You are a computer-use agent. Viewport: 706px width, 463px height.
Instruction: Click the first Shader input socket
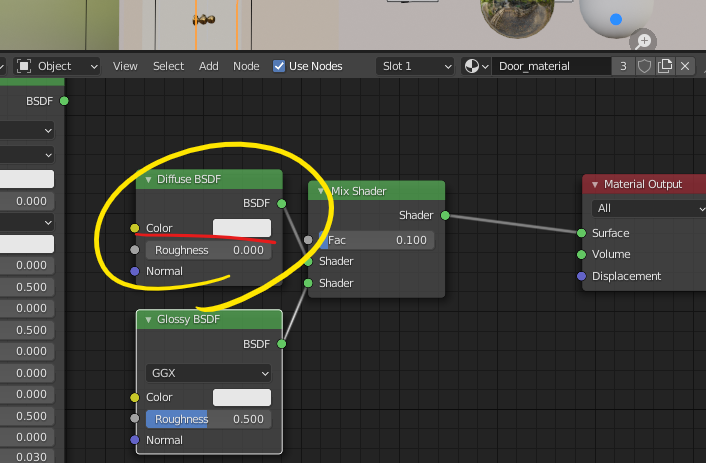click(x=308, y=262)
